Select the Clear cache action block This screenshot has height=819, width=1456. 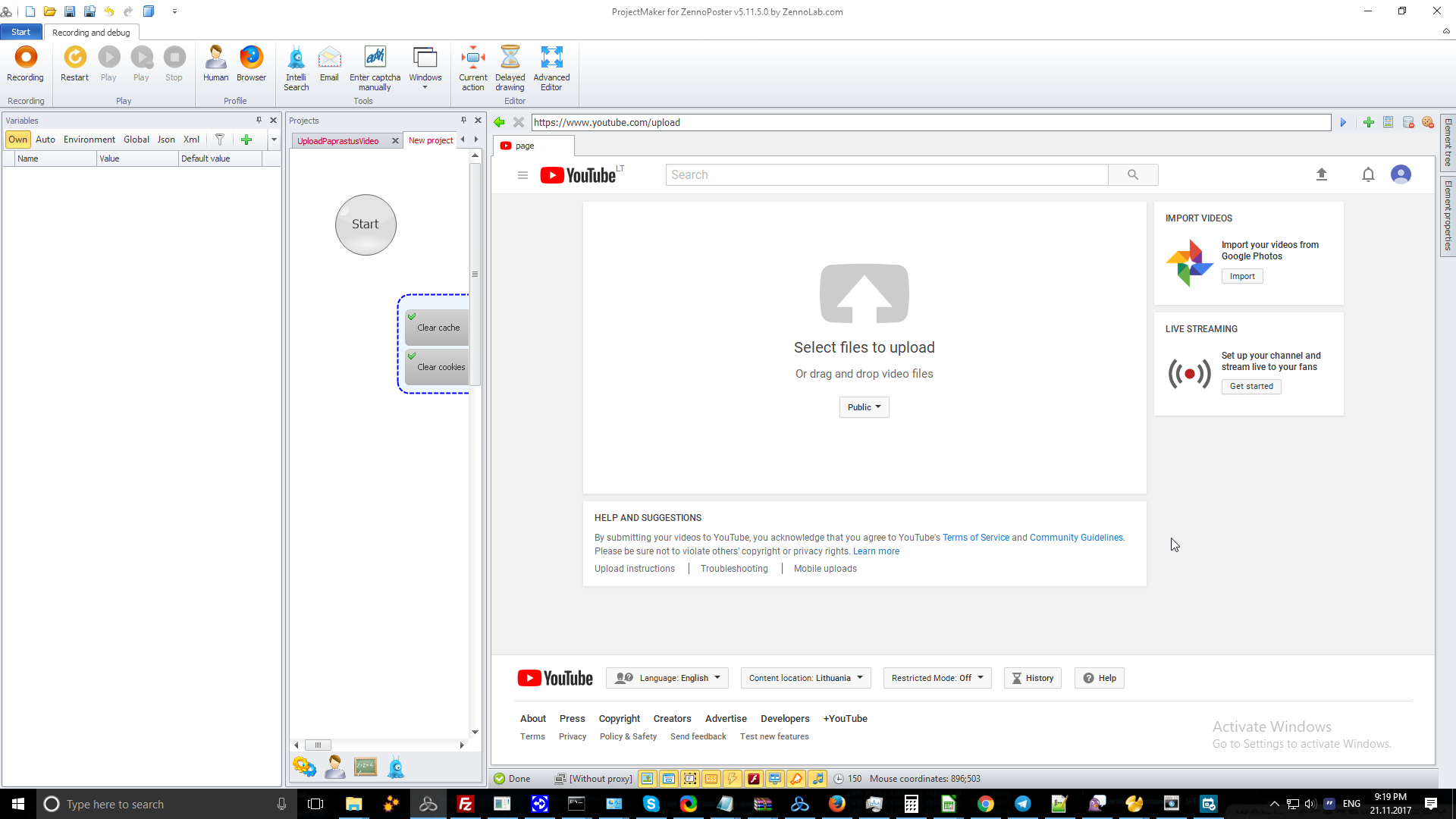point(437,328)
